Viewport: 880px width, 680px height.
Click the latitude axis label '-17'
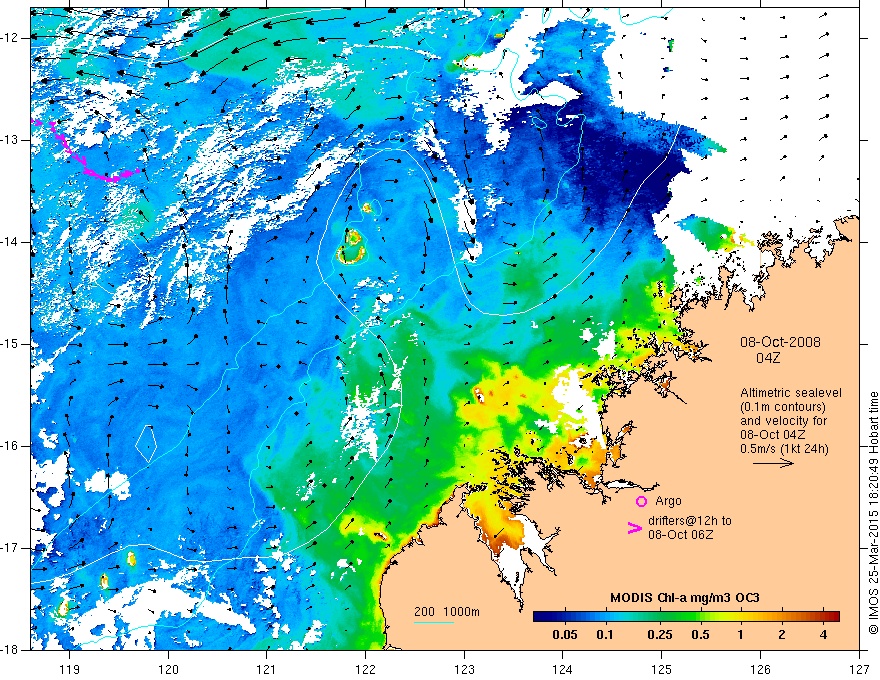[x=11, y=548]
